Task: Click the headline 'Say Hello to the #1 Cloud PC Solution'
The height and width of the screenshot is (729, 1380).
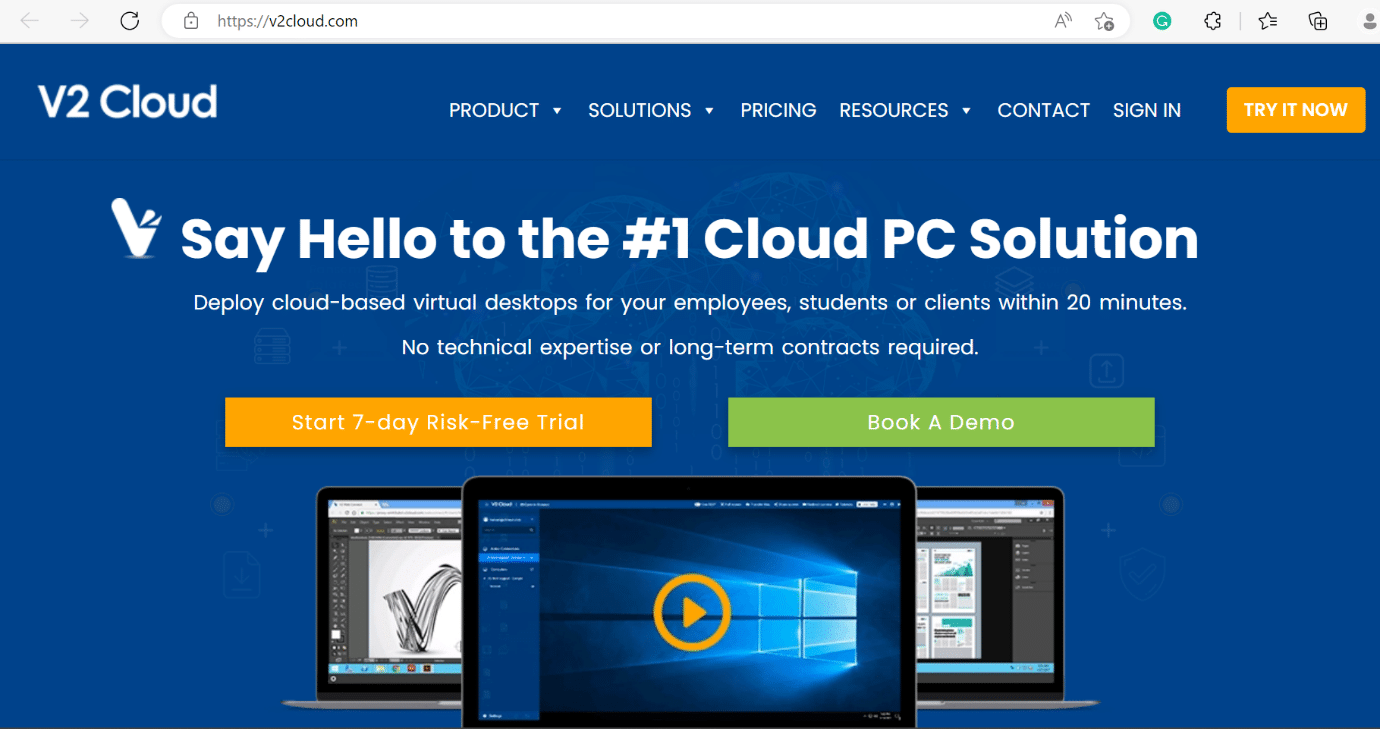Action: (689, 239)
